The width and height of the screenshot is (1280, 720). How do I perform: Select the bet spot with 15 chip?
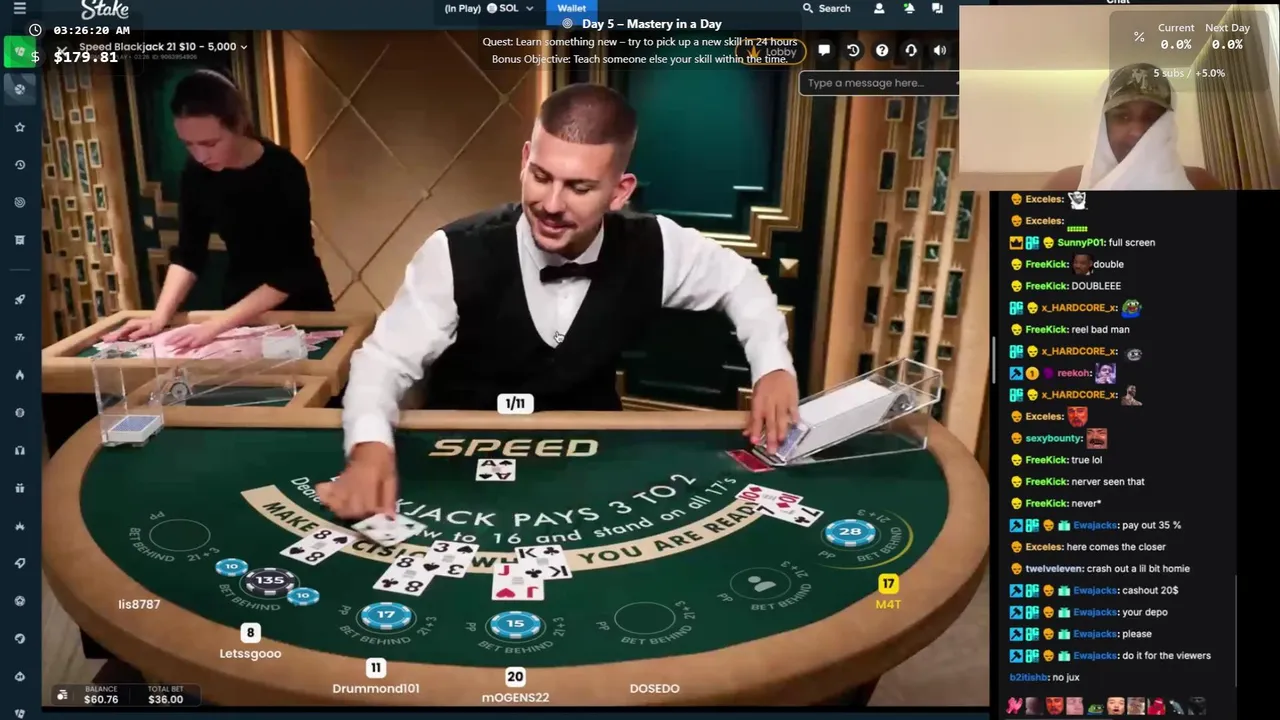[514, 624]
